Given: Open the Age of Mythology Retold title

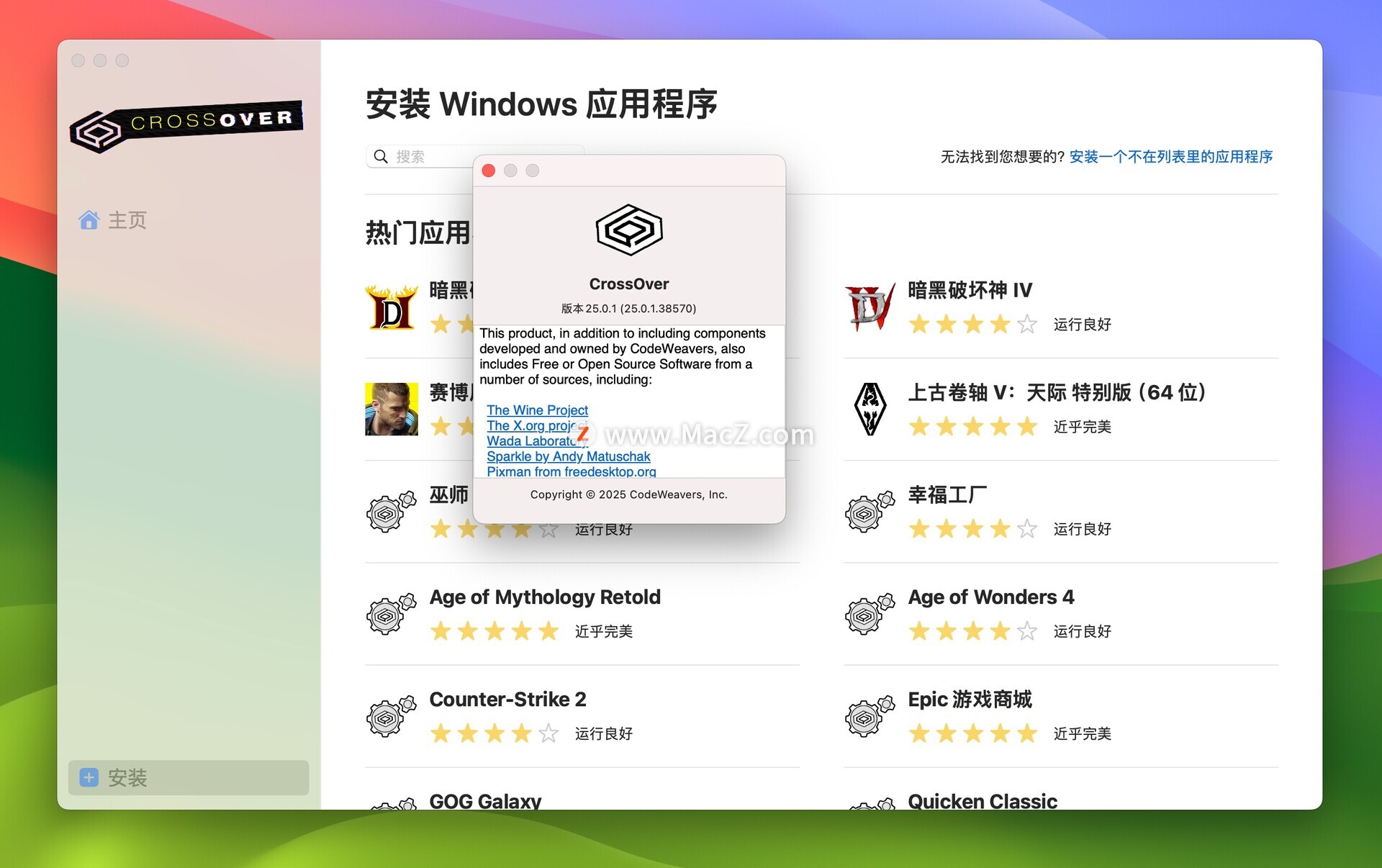Looking at the screenshot, I should 545,597.
